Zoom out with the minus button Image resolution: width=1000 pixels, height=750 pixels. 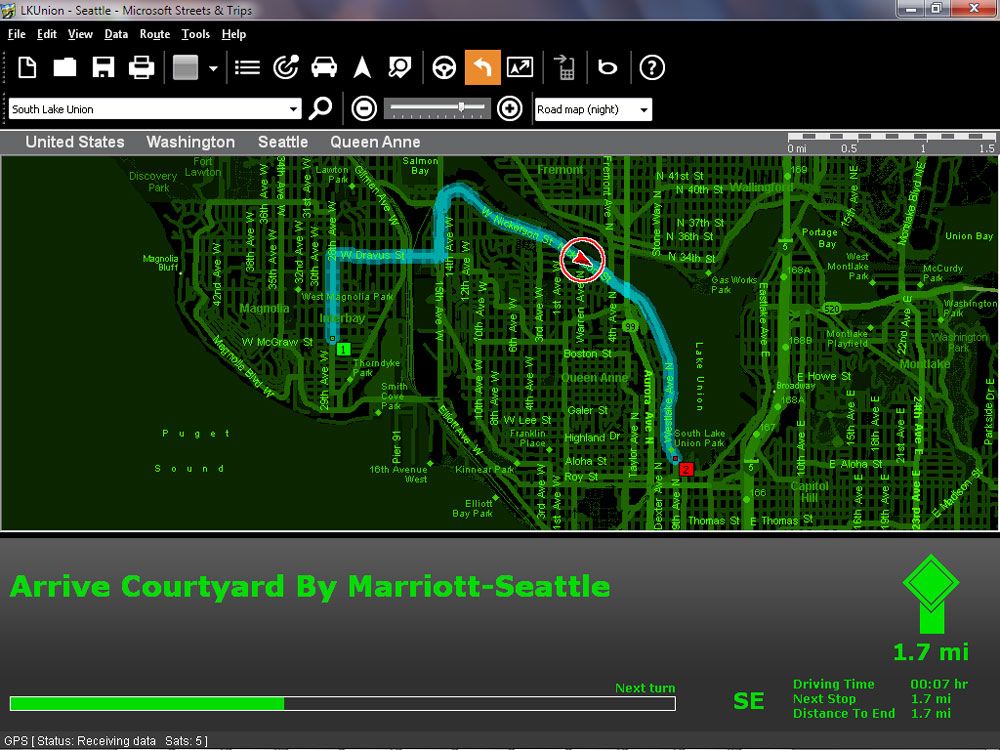(x=364, y=108)
